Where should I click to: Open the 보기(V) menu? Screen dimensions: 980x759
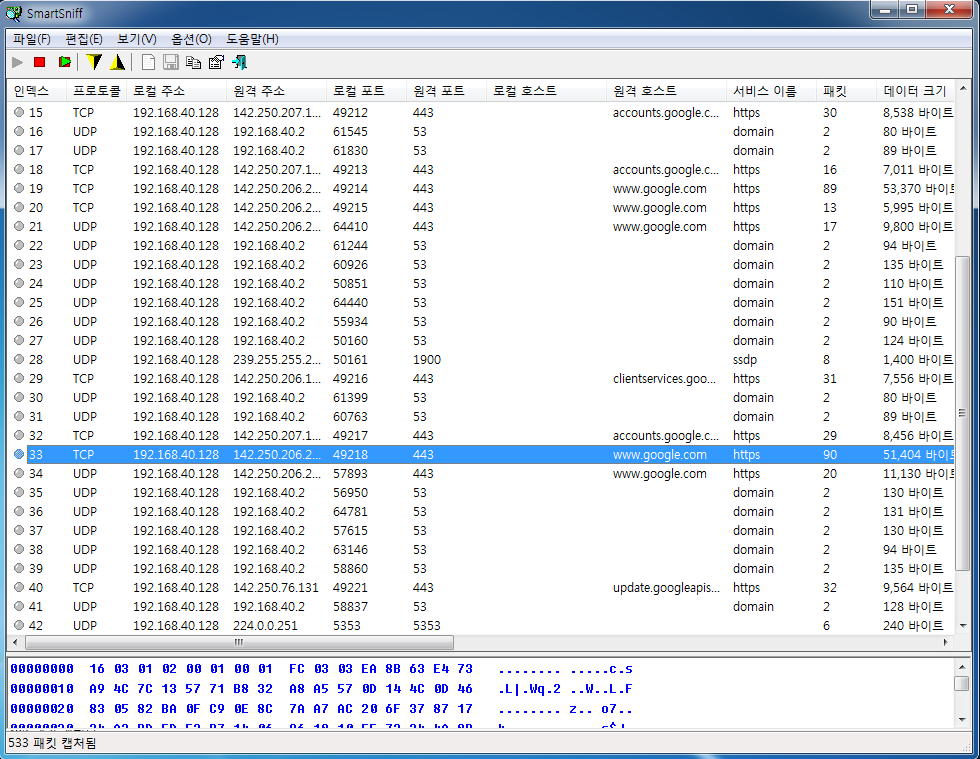137,39
